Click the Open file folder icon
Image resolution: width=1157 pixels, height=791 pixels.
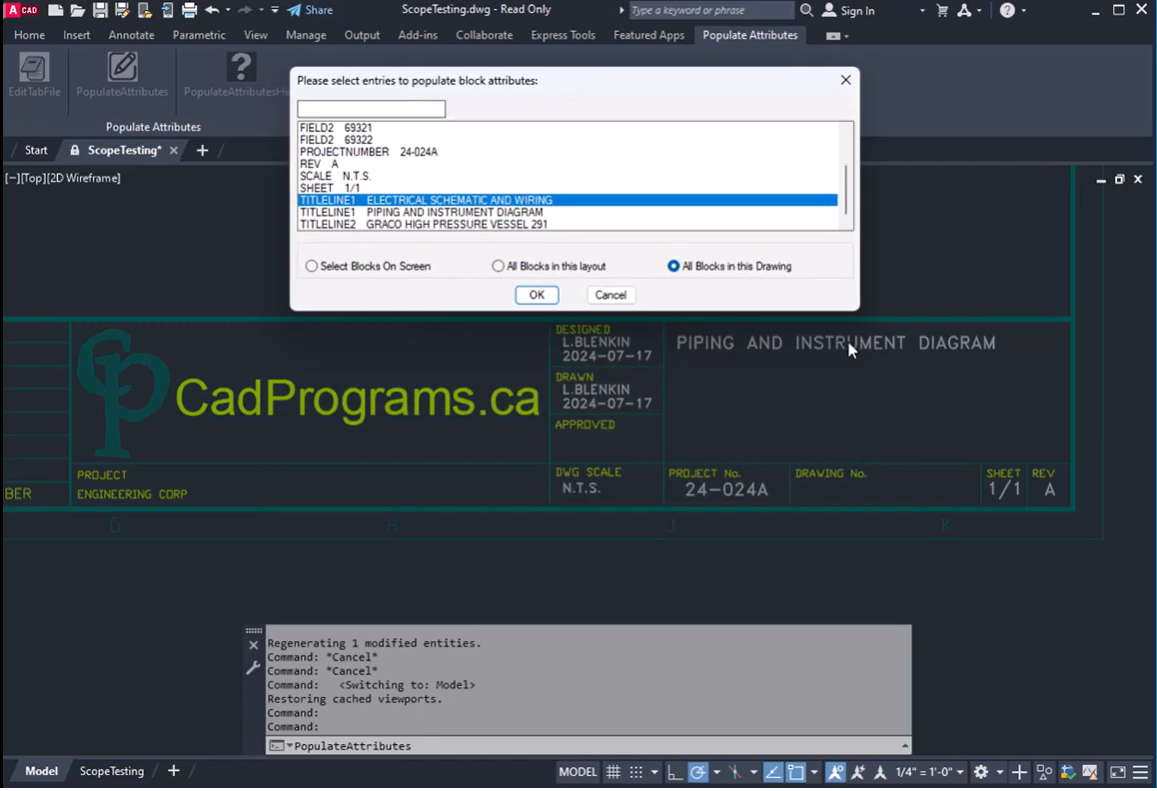[77, 10]
